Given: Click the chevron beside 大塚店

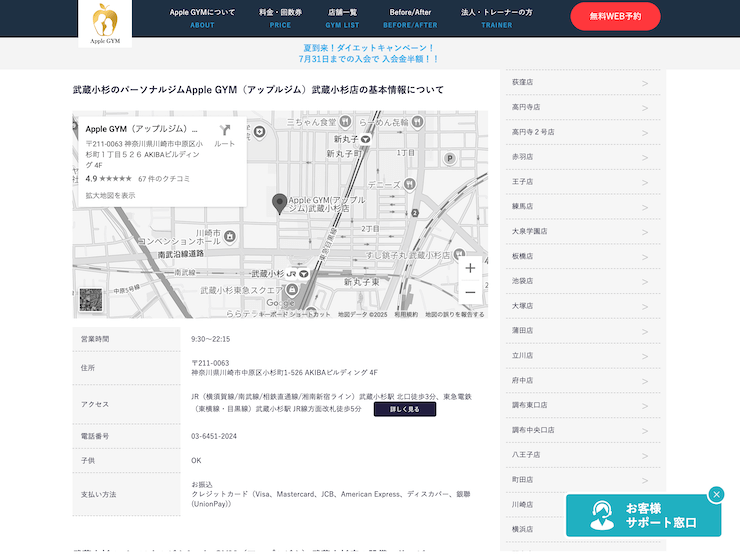Looking at the screenshot, I should coord(645,307).
